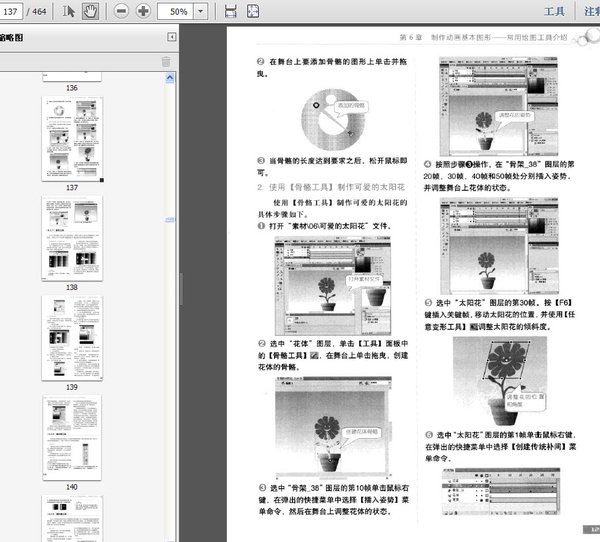Click the panel divider between thumbnails and document
This screenshot has width=600, height=542.
click(181, 285)
